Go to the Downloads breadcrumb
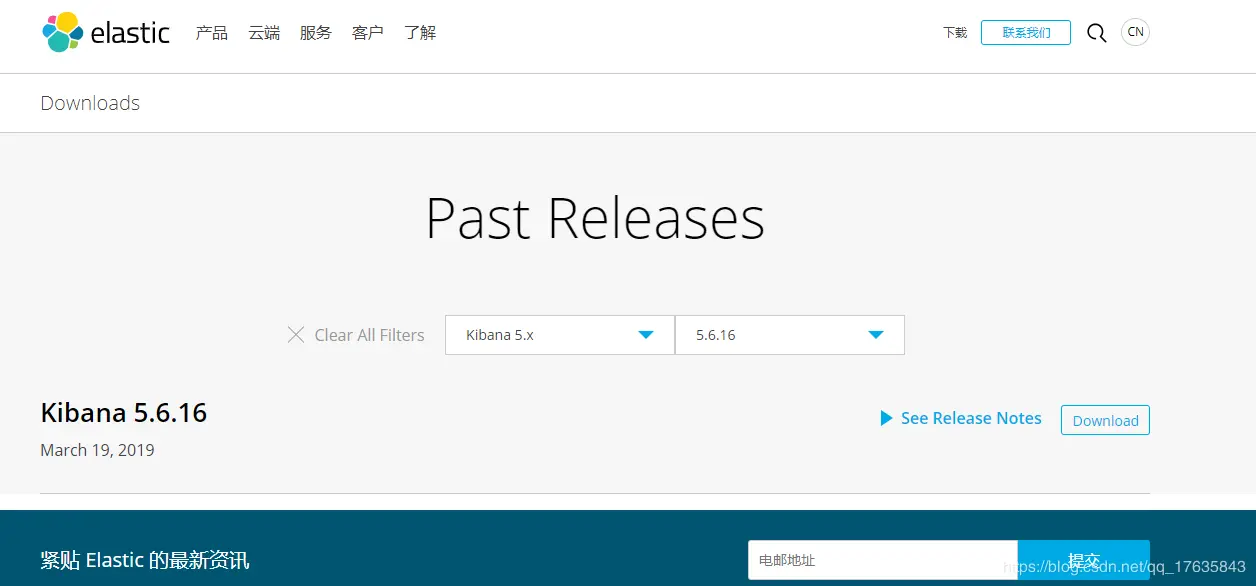The width and height of the screenshot is (1256, 586). [90, 103]
